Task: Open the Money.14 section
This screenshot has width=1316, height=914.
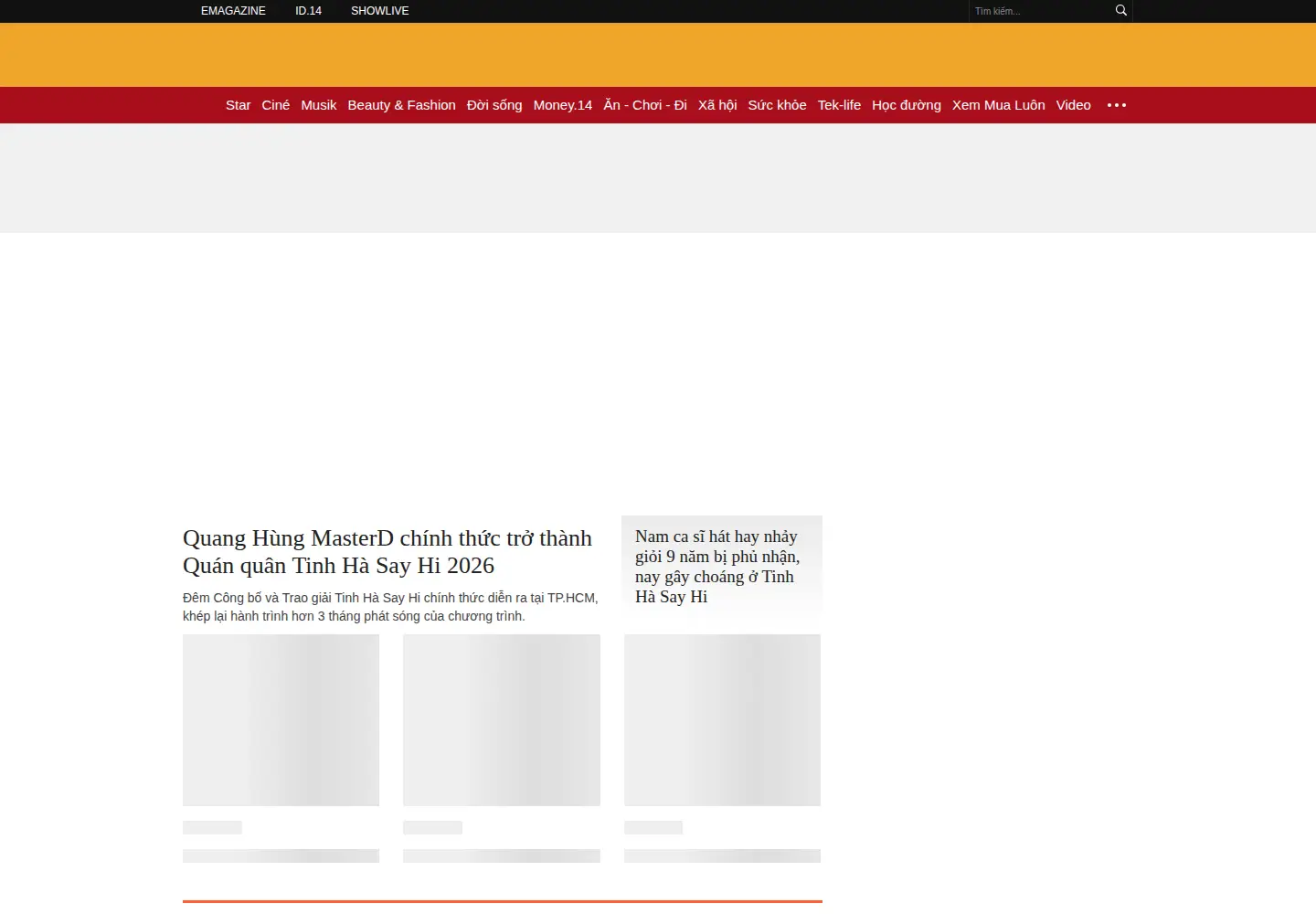Action: coord(563,105)
